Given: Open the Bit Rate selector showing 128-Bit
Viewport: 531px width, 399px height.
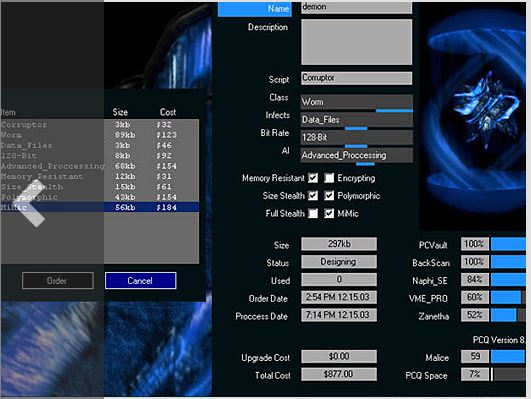Looking at the screenshot, I should (x=357, y=137).
